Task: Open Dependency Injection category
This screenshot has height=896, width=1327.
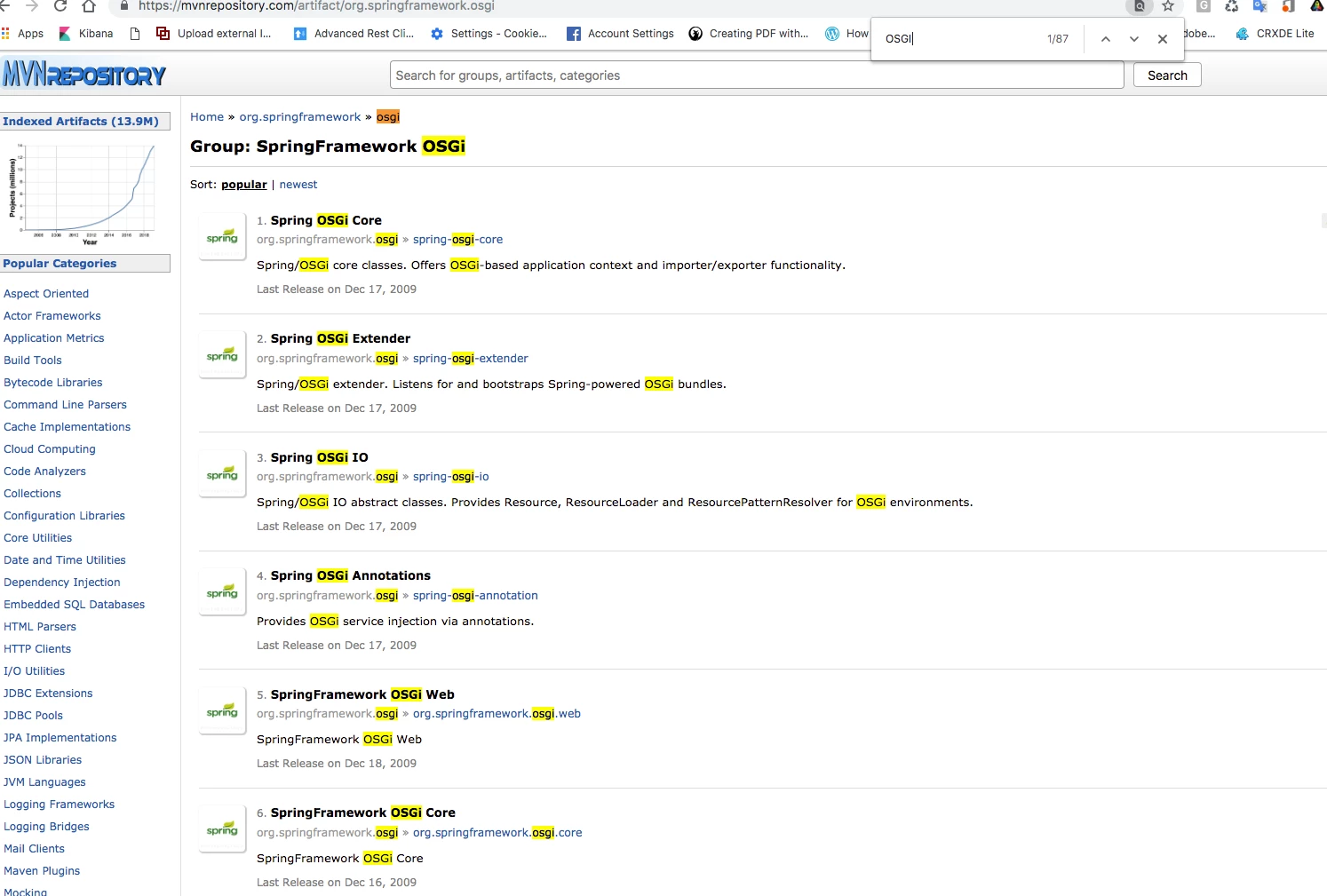Action: click(62, 583)
